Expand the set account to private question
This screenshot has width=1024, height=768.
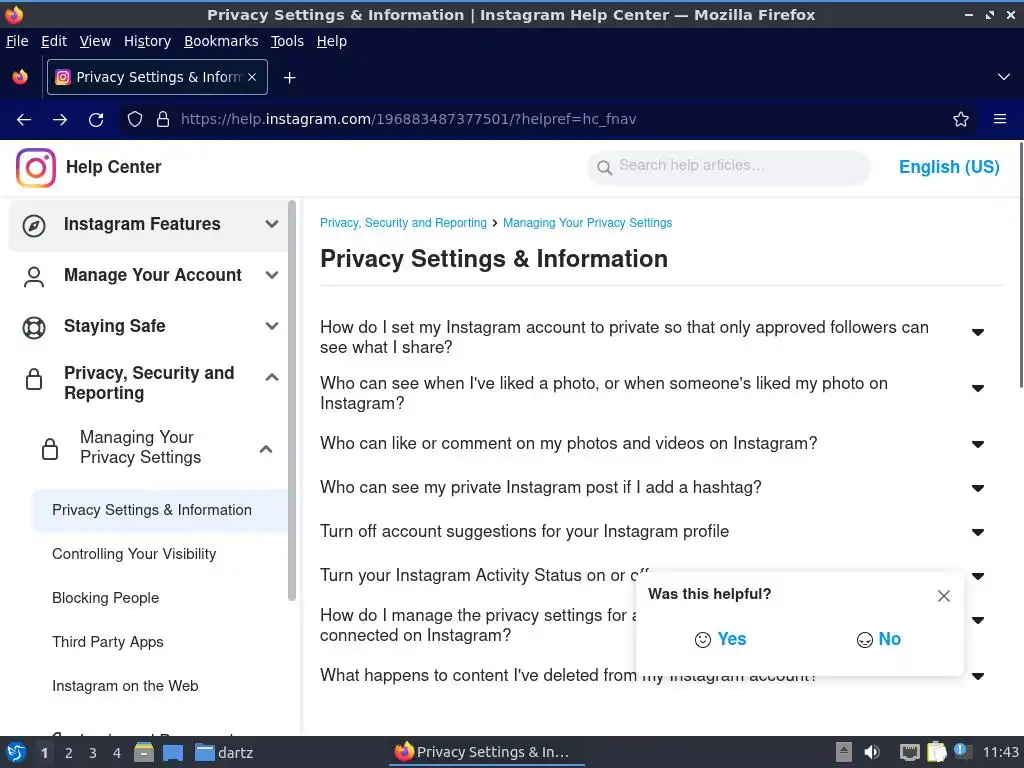978,332
